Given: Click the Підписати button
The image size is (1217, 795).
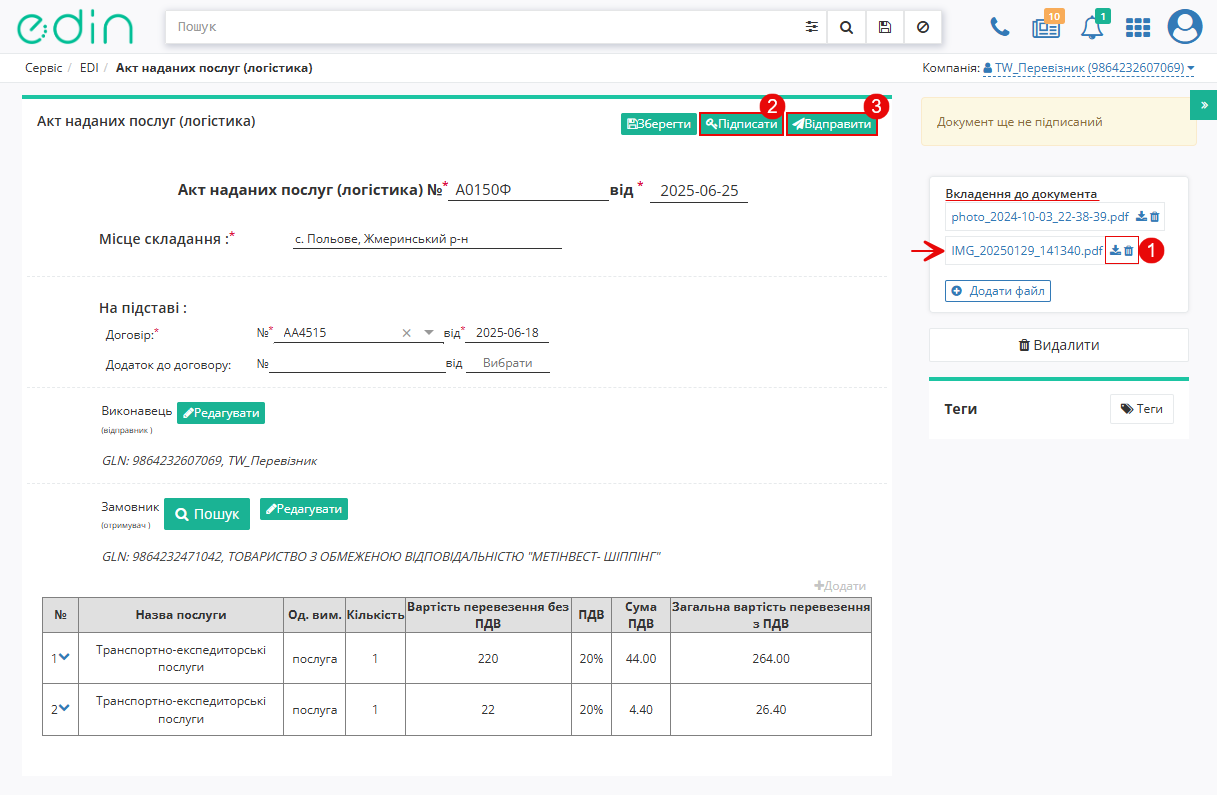Looking at the screenshot, I should click(741, 124).
